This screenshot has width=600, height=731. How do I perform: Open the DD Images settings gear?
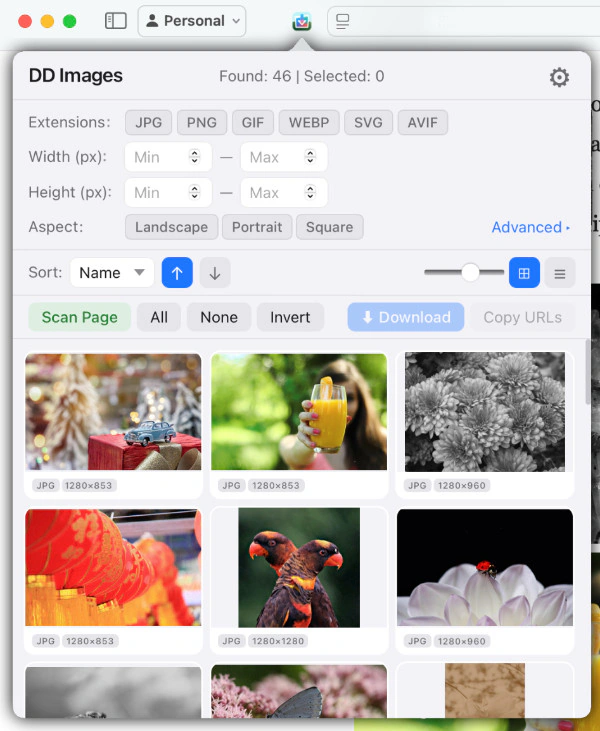(x=559, y=77)
